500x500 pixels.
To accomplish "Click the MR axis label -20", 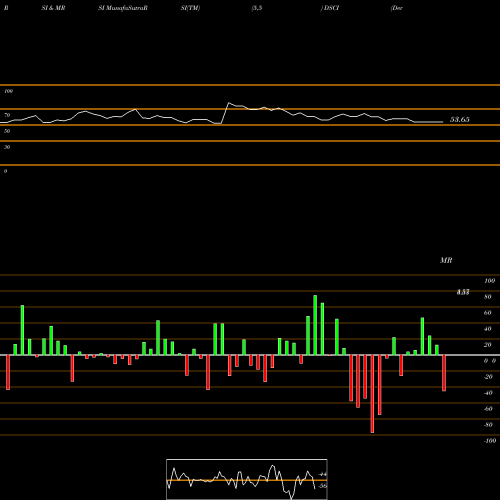I will tap(488, 377).
